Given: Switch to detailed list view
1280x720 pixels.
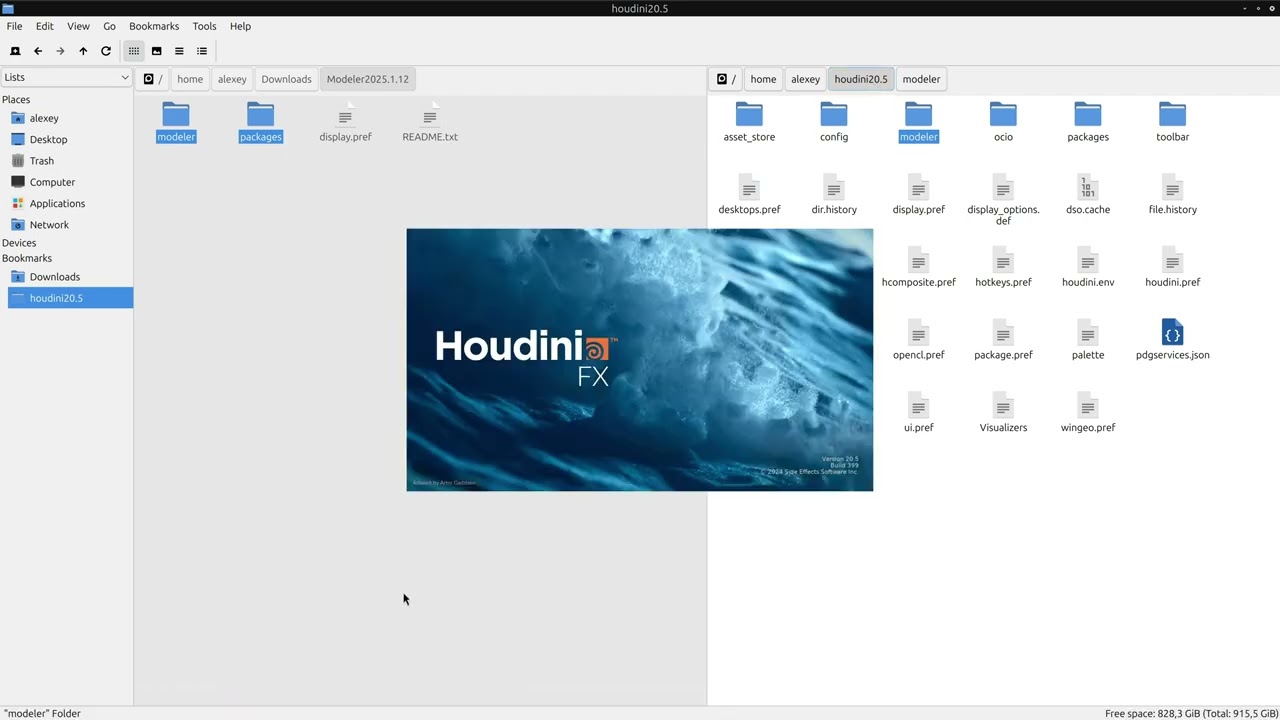Looking at the screenshot, I should coord(202,51).
